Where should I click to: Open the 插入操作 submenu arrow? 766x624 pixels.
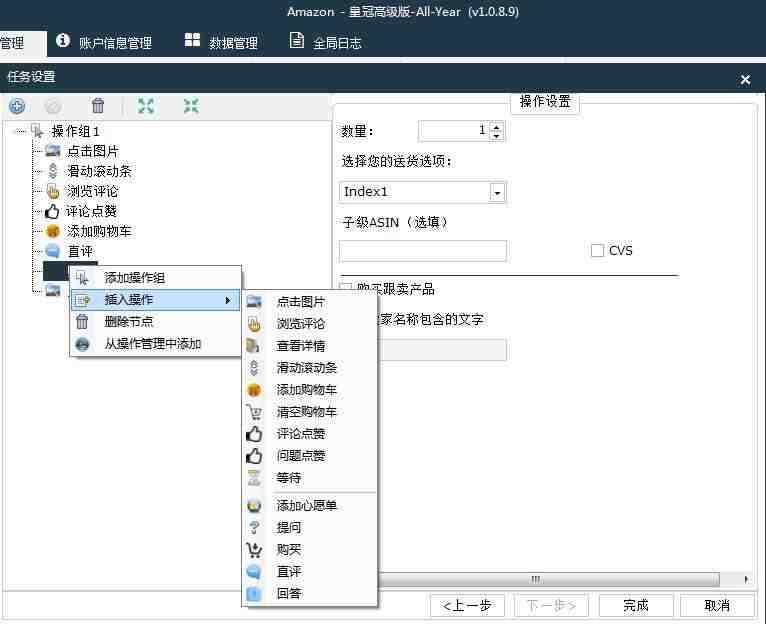click(x=228, y=300)
